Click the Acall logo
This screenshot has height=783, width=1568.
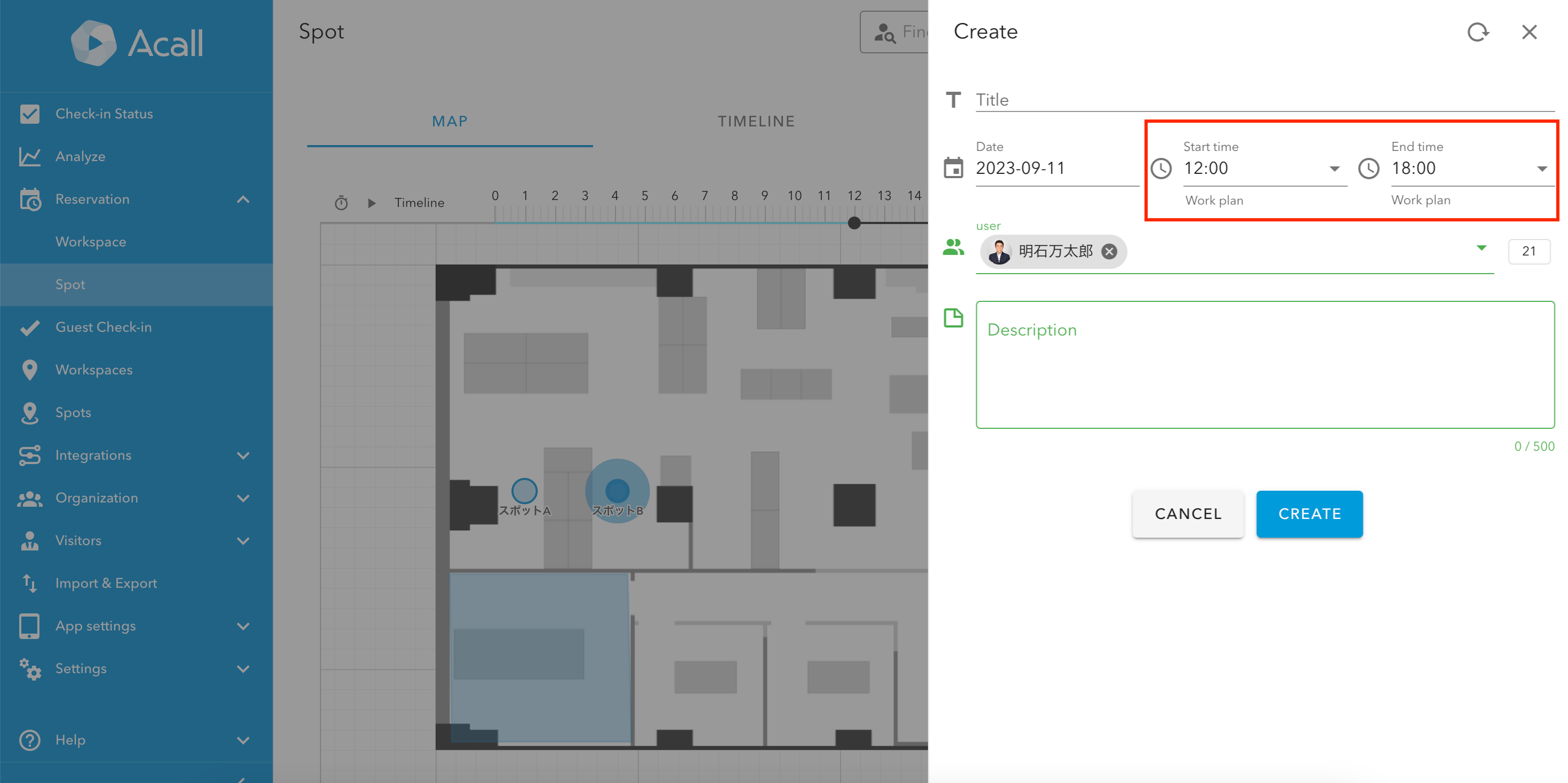click(x=137, y=43)
